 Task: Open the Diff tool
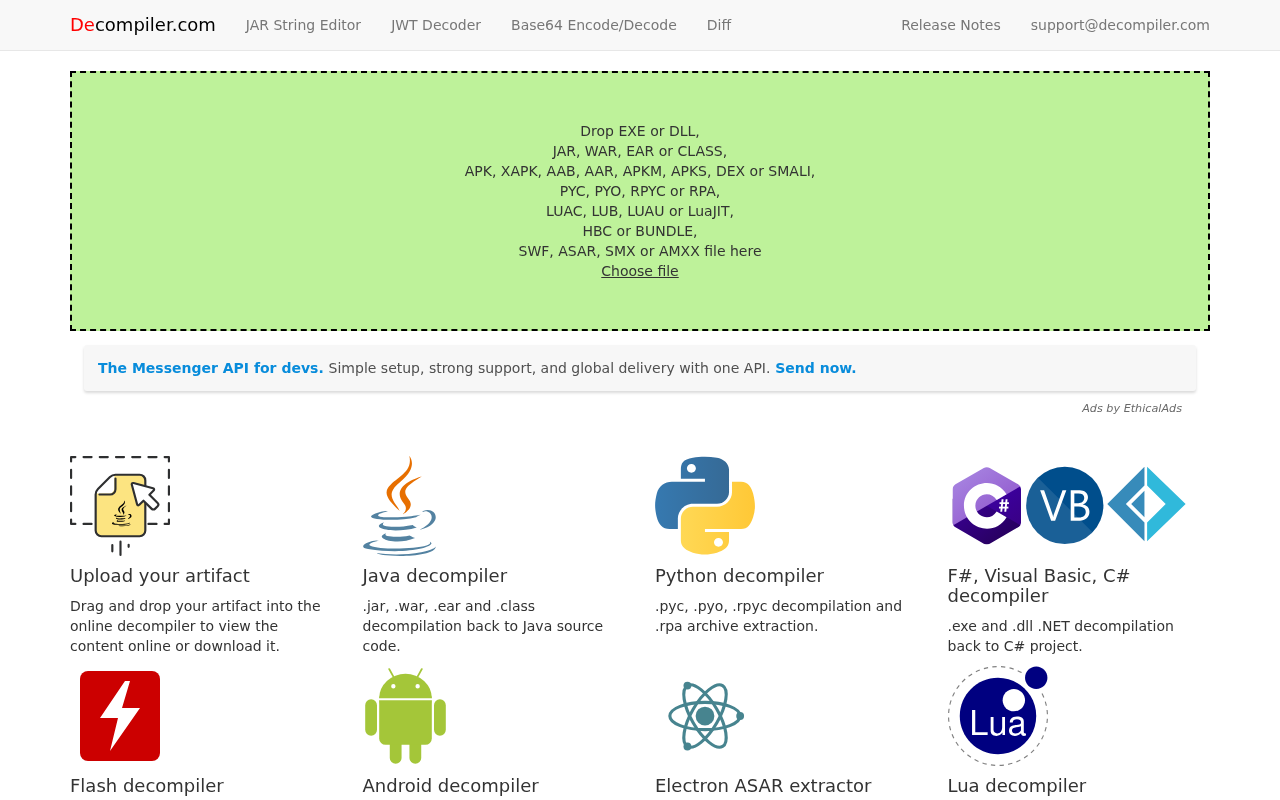pos(719,25)
